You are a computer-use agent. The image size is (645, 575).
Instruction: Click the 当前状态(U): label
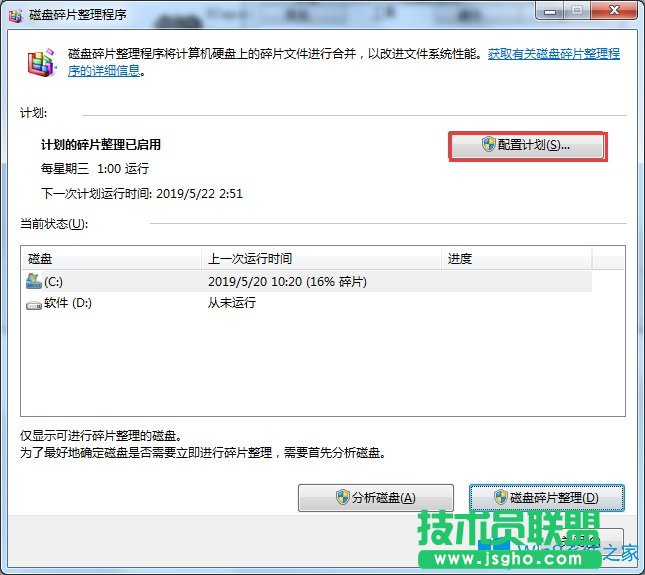(54, 224)
